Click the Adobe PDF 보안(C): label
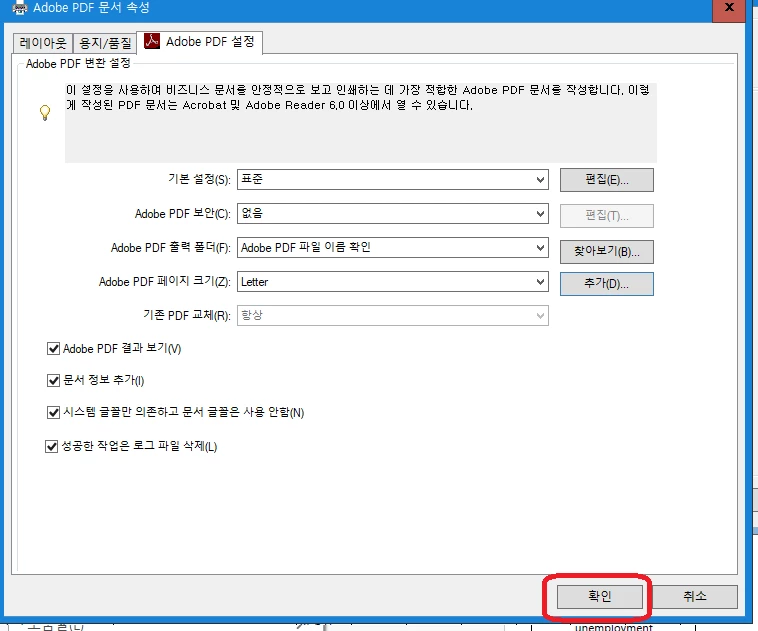Screen dimensions: 758x631 click(x=183, y=213)
